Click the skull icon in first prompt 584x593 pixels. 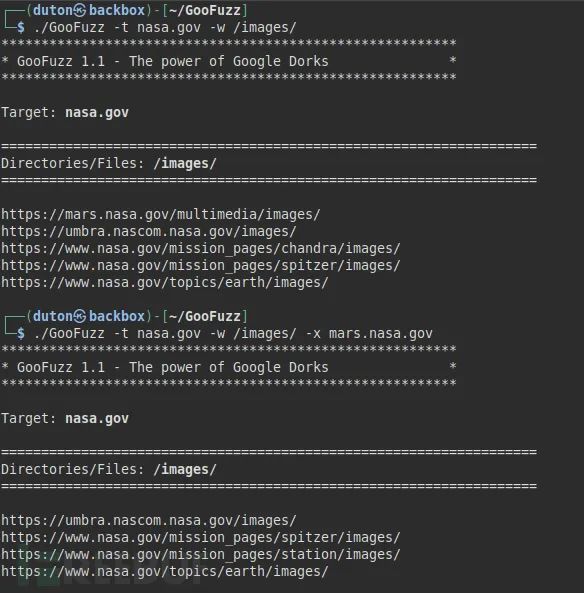[80, 11]
